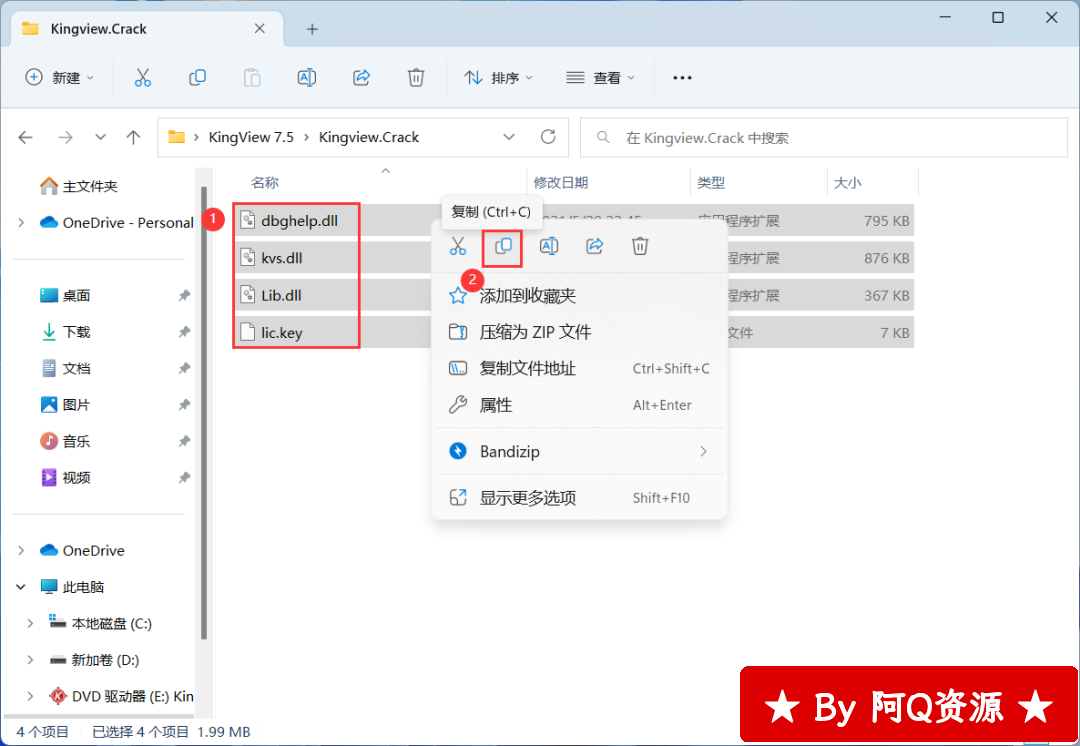1080x746 pixels.
Task: Go forward with the right arrow button
Action: pos(65,137)
